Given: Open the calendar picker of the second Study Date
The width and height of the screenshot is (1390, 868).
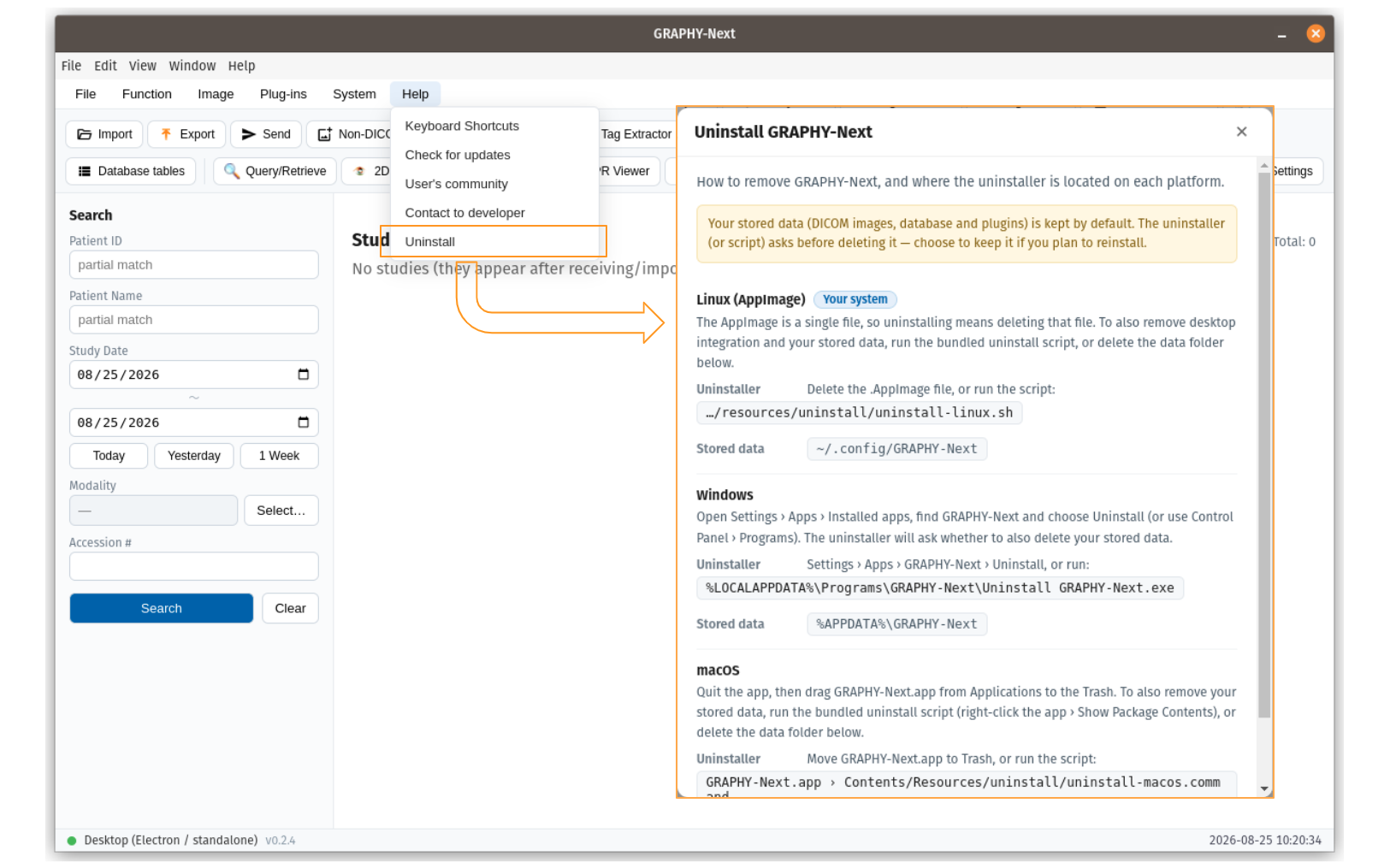Looking at the screenshot, I should [x=303, y=422].
